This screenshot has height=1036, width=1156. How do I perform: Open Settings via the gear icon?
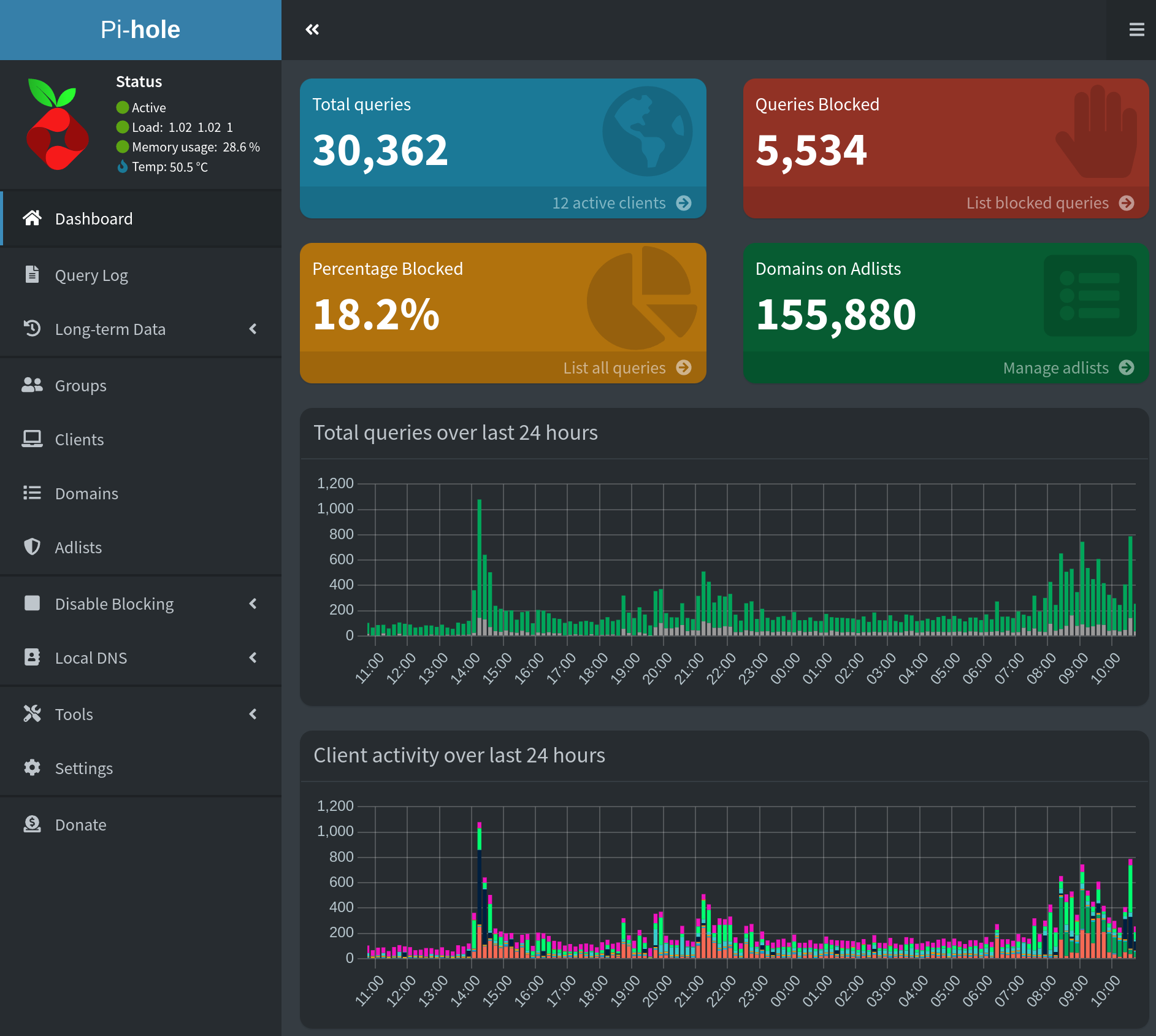click(x=33, y=768)
